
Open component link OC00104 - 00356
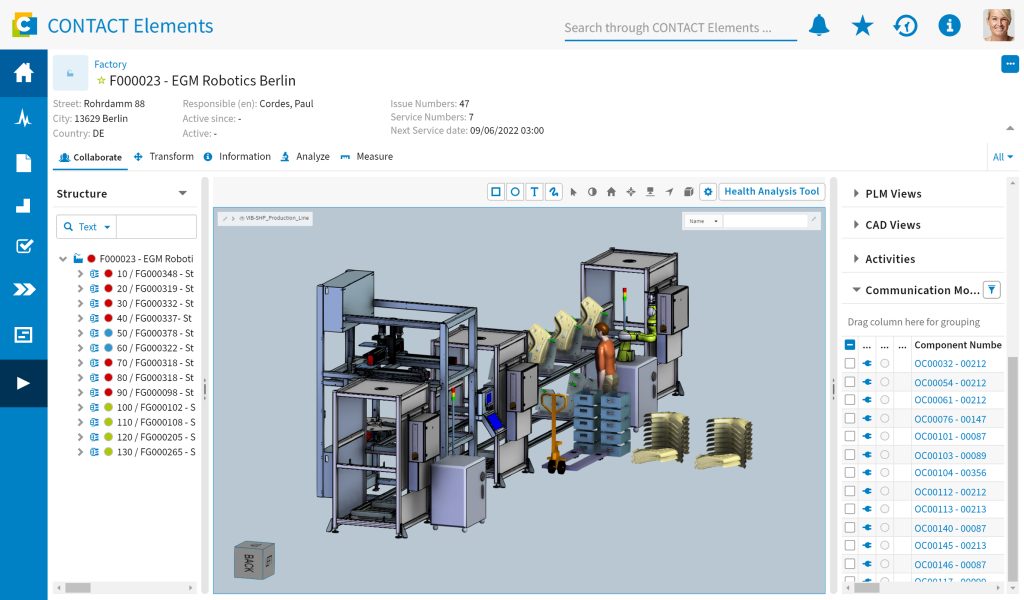pos(950,473)
